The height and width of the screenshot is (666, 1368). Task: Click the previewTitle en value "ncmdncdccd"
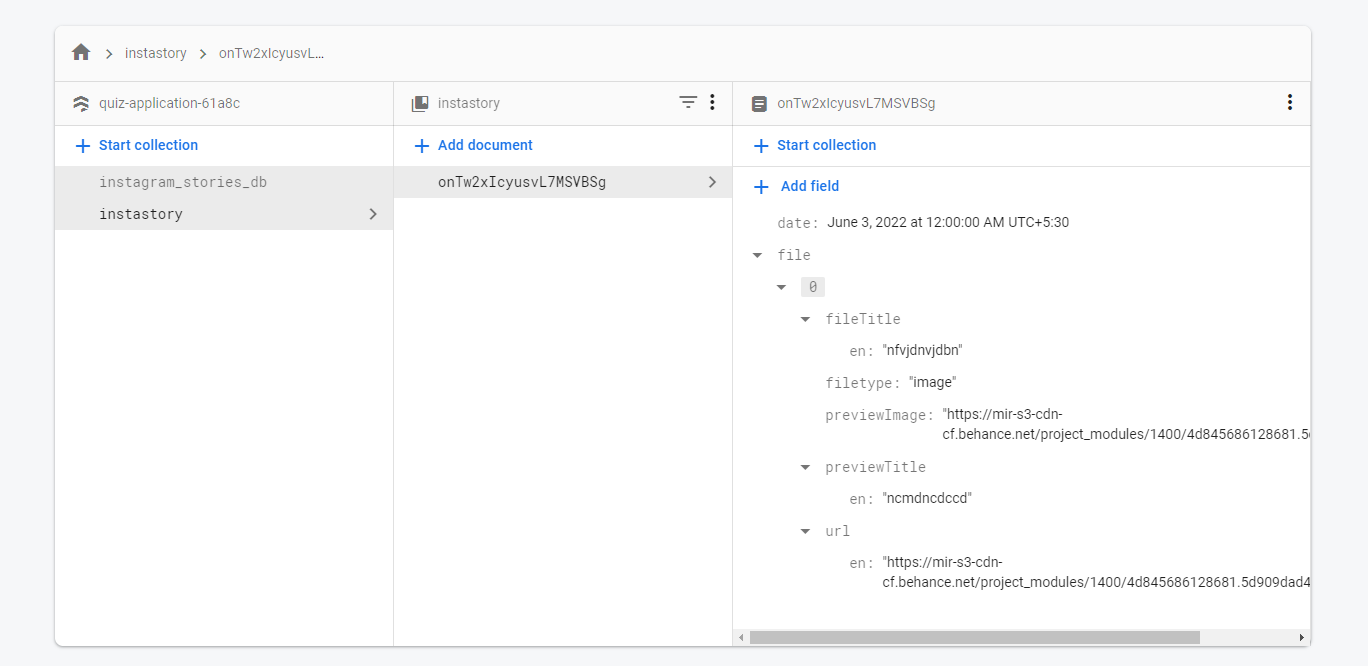tap(927, 499)
